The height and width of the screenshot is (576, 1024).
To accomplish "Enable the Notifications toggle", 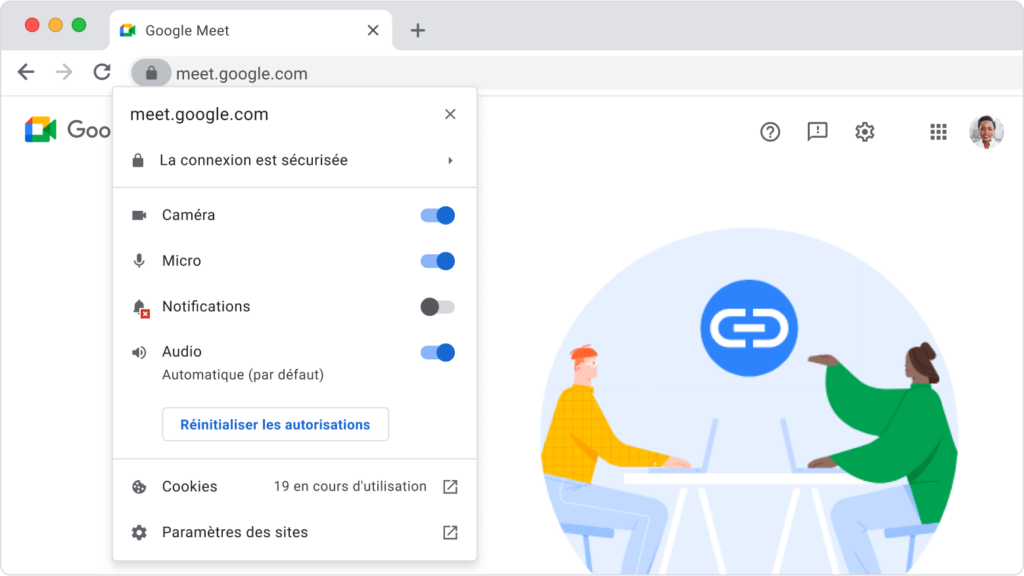I will point(438,307).
